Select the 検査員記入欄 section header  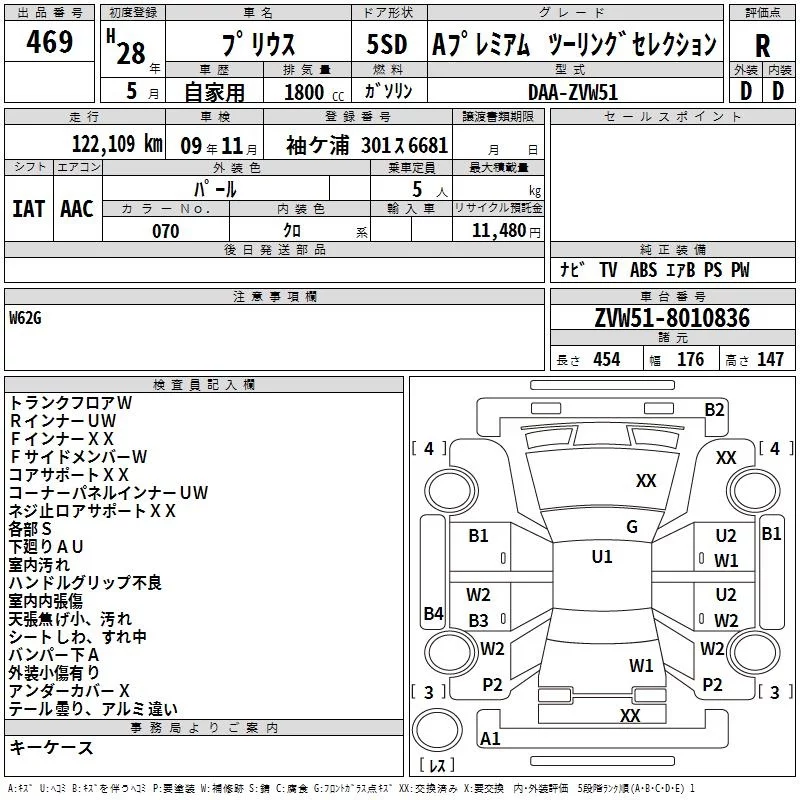click(204, 385)
